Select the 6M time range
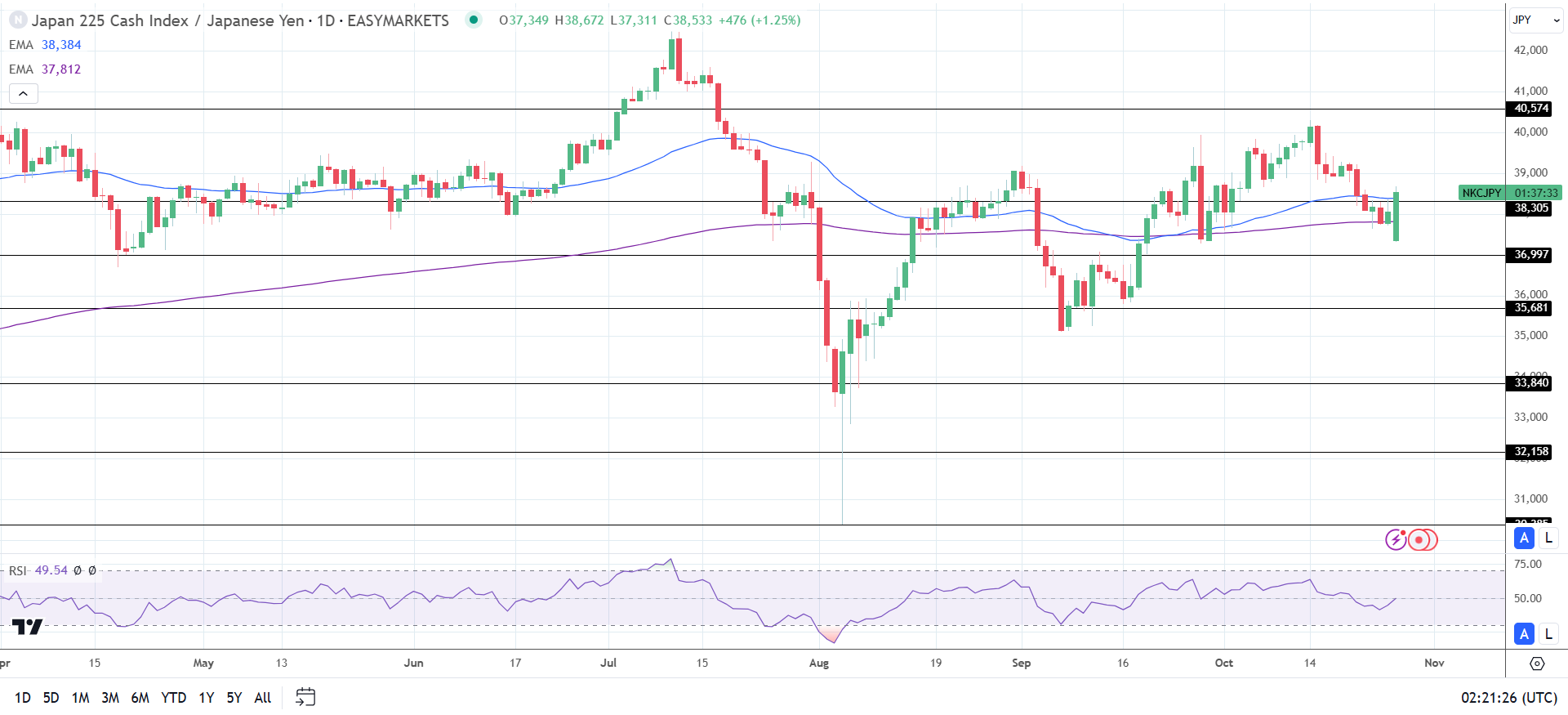This screenshot has height=715, width=1568. [x=140, y=697]
